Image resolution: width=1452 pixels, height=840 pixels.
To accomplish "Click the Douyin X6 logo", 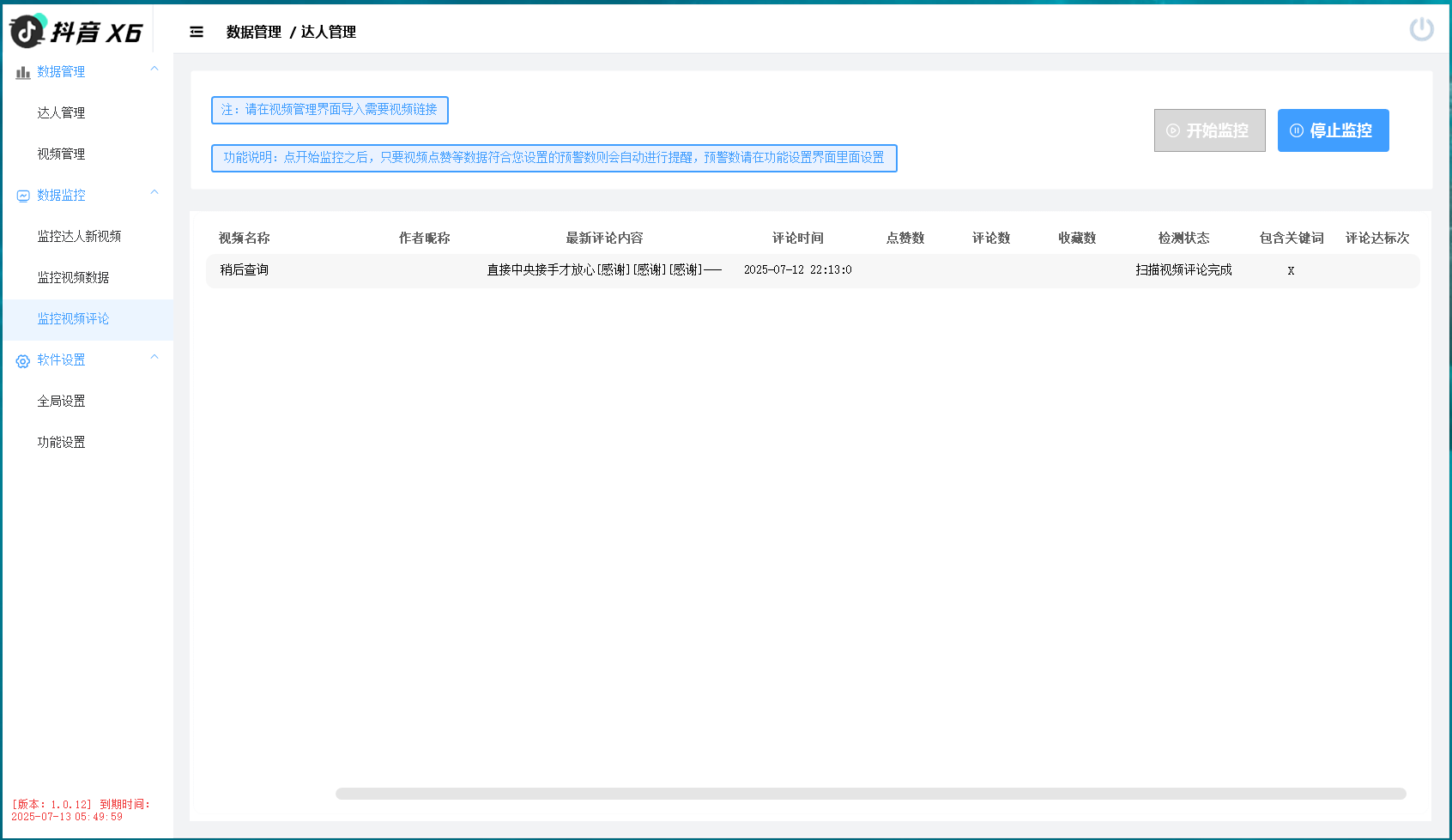I will pyautogui.click(x=76, y=31).
